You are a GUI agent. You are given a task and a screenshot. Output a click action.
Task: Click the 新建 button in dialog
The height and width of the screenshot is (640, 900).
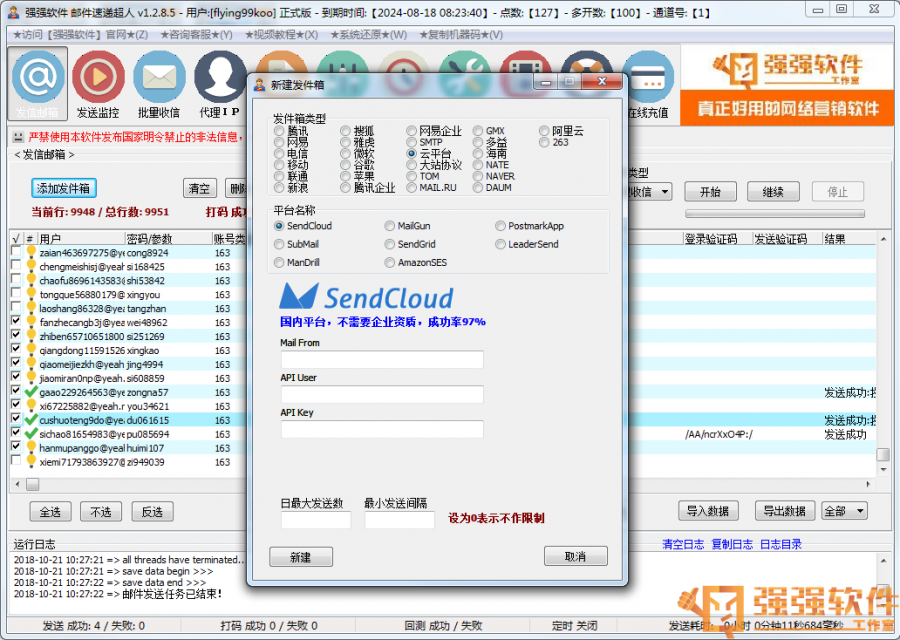[x=301, y=557]
